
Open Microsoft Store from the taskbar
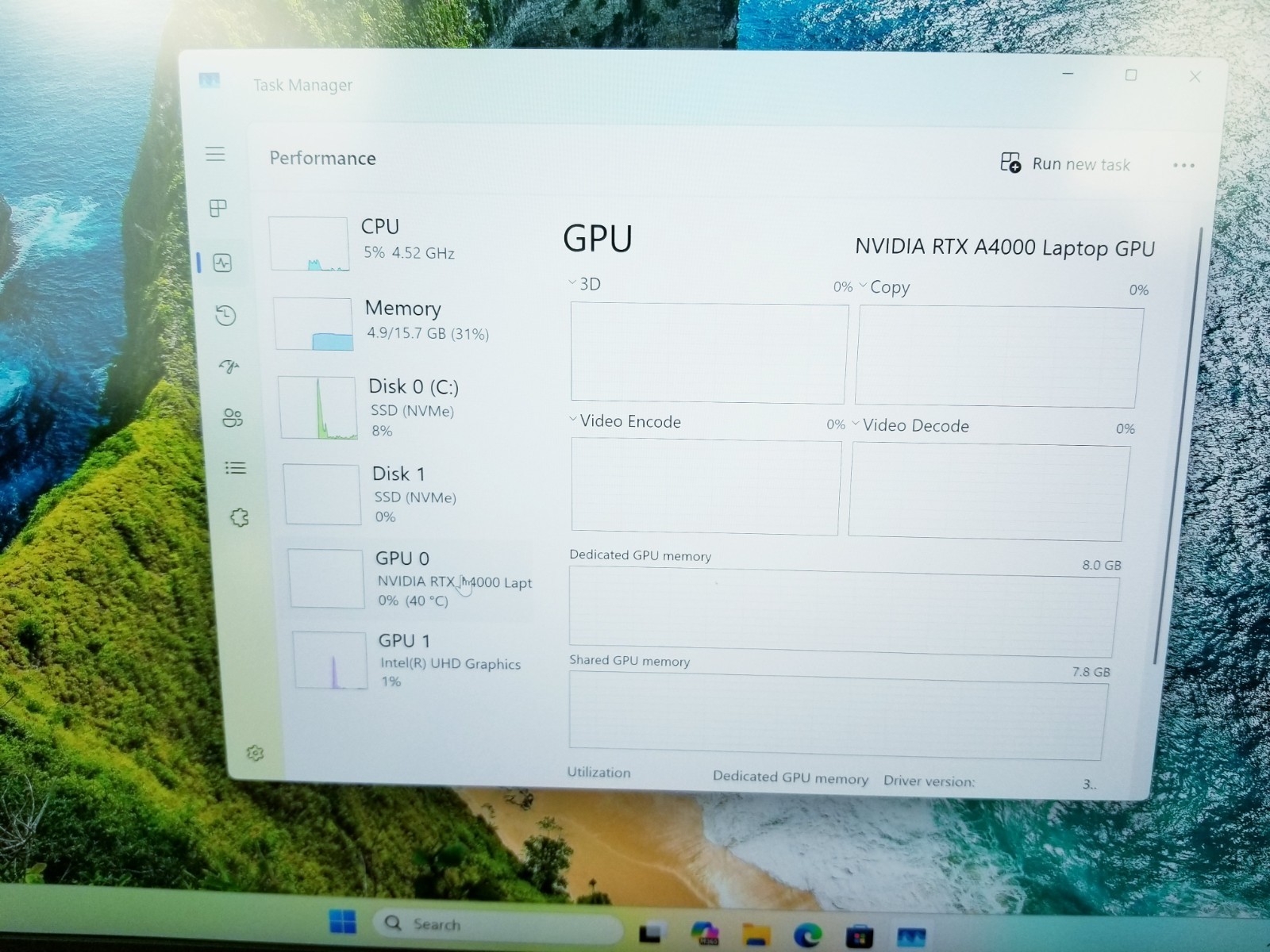[859, 937]
